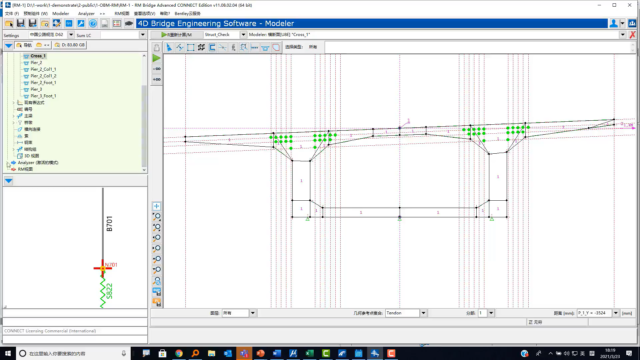Click the distance P_1_Y value field
The image size is (640, 360).
point(594,313)
